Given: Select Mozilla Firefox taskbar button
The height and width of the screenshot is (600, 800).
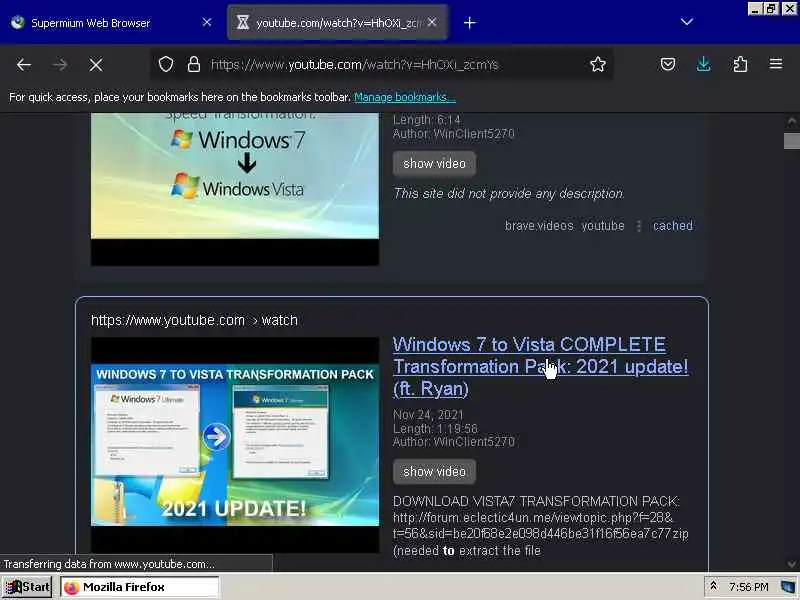Looking at the screenshot, I should point(139,587).
